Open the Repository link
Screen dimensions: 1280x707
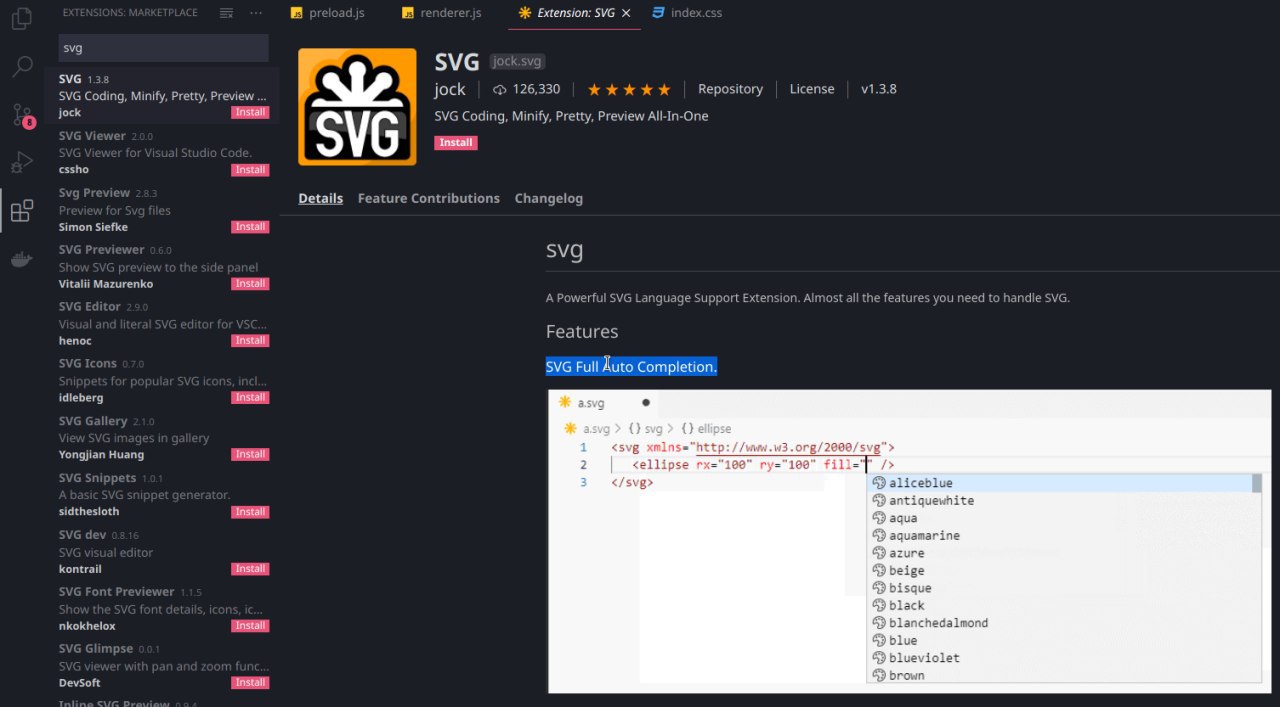coord(730,89)
